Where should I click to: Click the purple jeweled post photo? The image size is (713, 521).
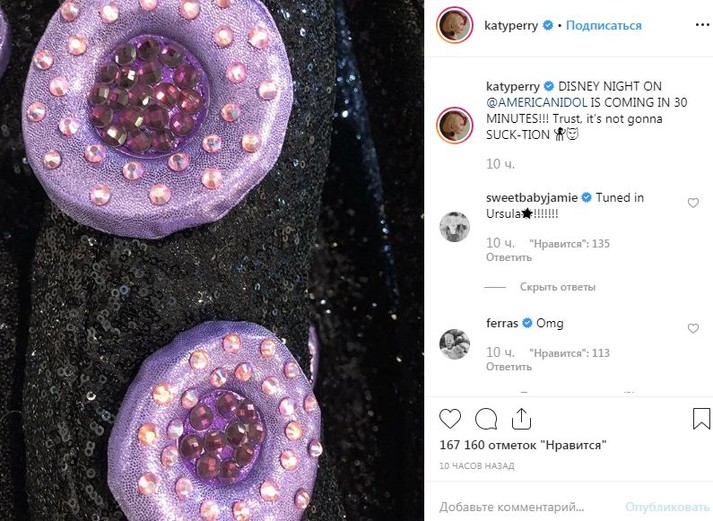(x=211, y=260)
